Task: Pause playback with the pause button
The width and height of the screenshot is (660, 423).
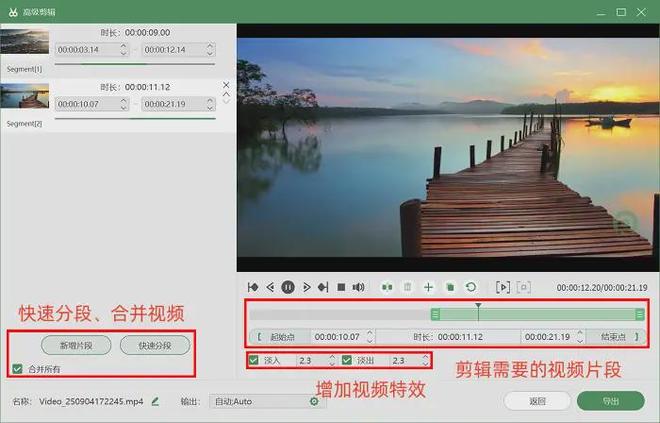Action: [x=288, y=287]
